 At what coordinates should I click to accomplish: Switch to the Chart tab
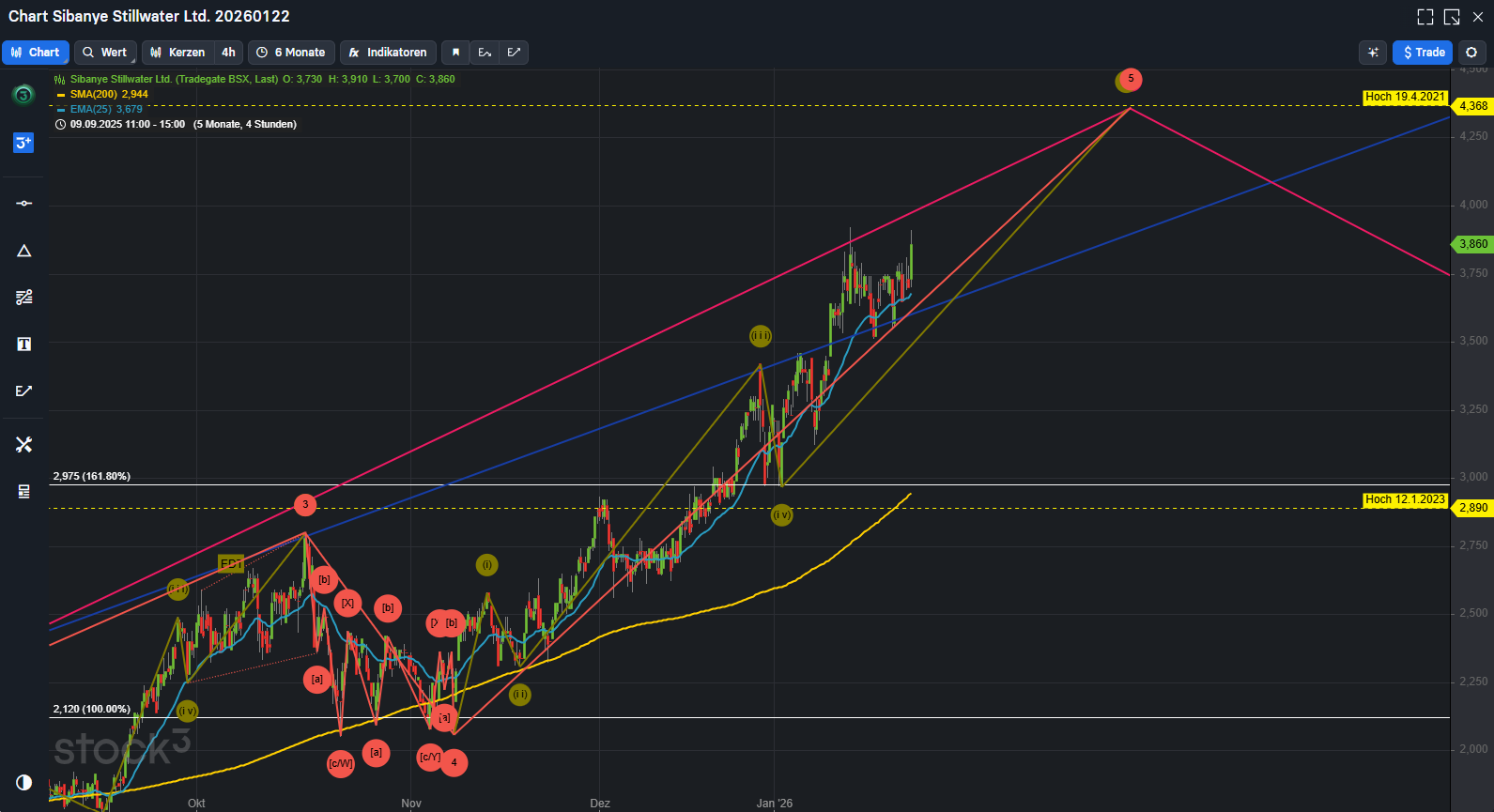(x=36, y=53)
